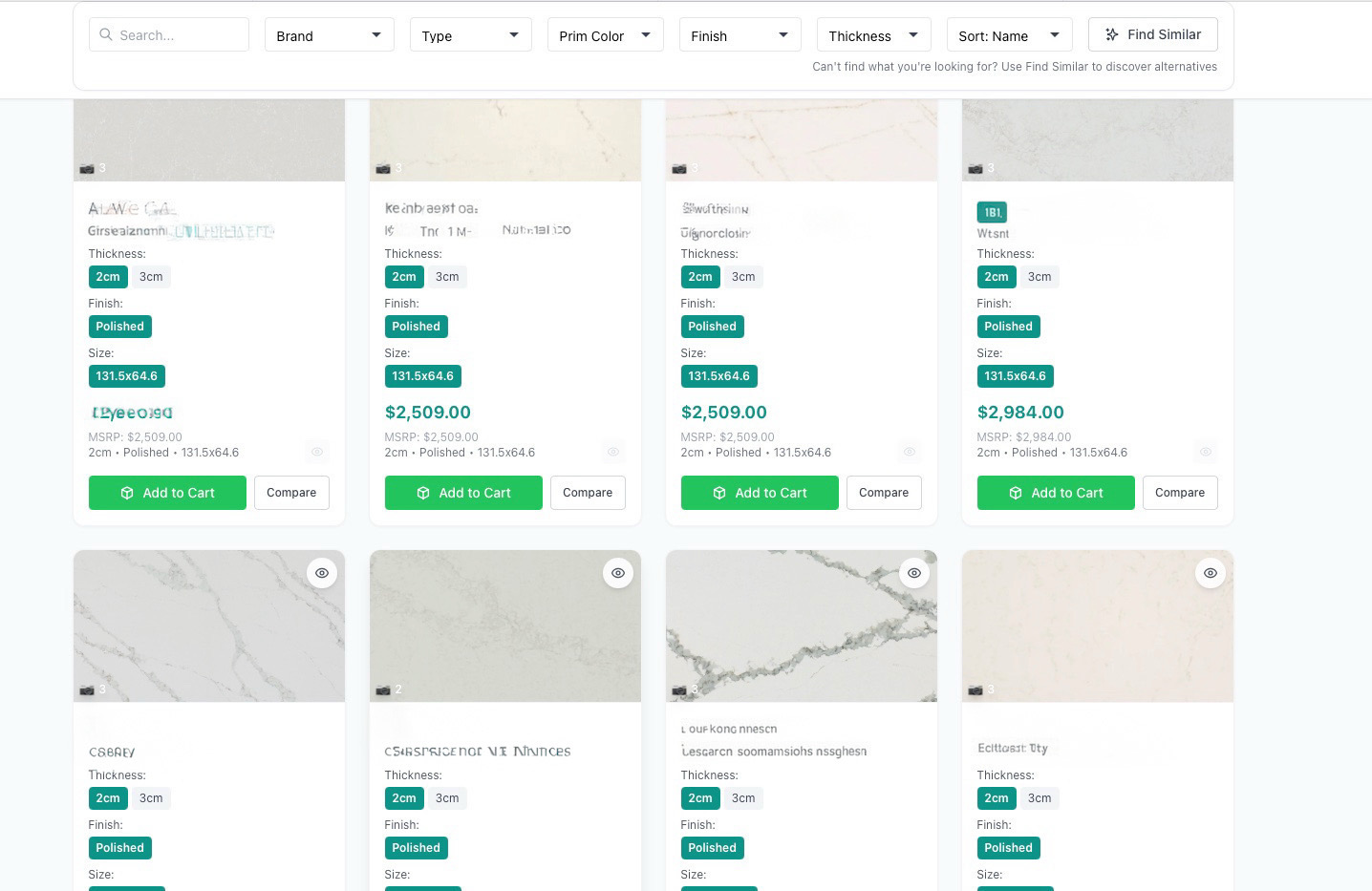Click the $2,984.00 price text

click(1020, 413)
